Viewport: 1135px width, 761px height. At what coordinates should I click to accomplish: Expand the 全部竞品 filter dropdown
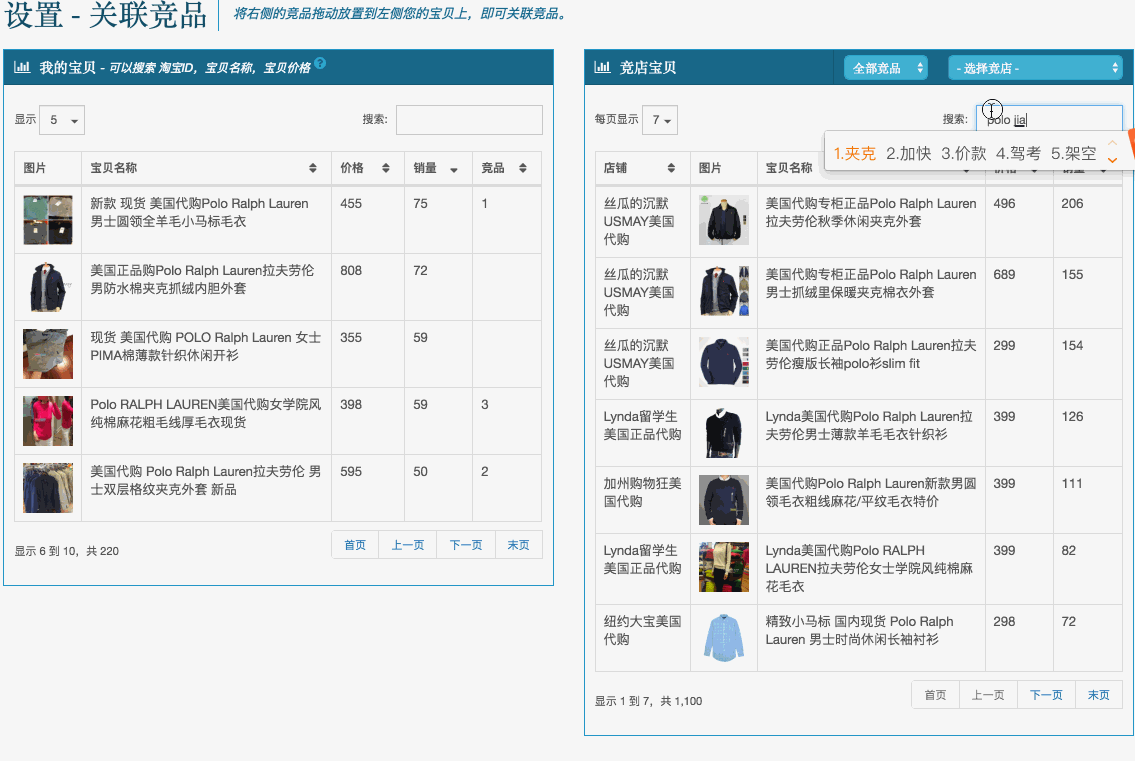click(886, 68)
